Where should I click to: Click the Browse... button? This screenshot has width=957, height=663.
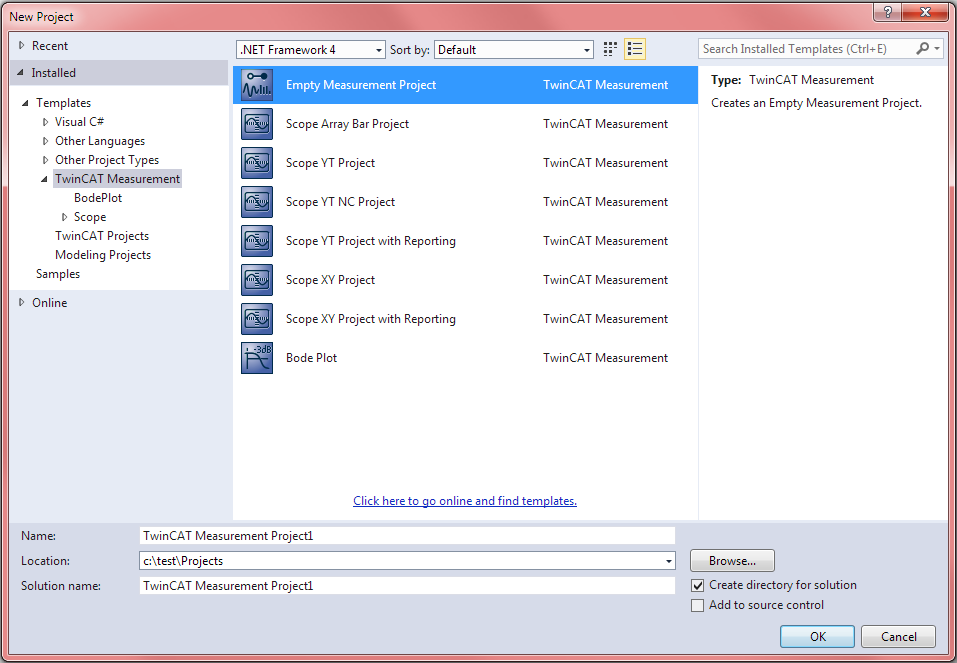[x=732, y=561]
